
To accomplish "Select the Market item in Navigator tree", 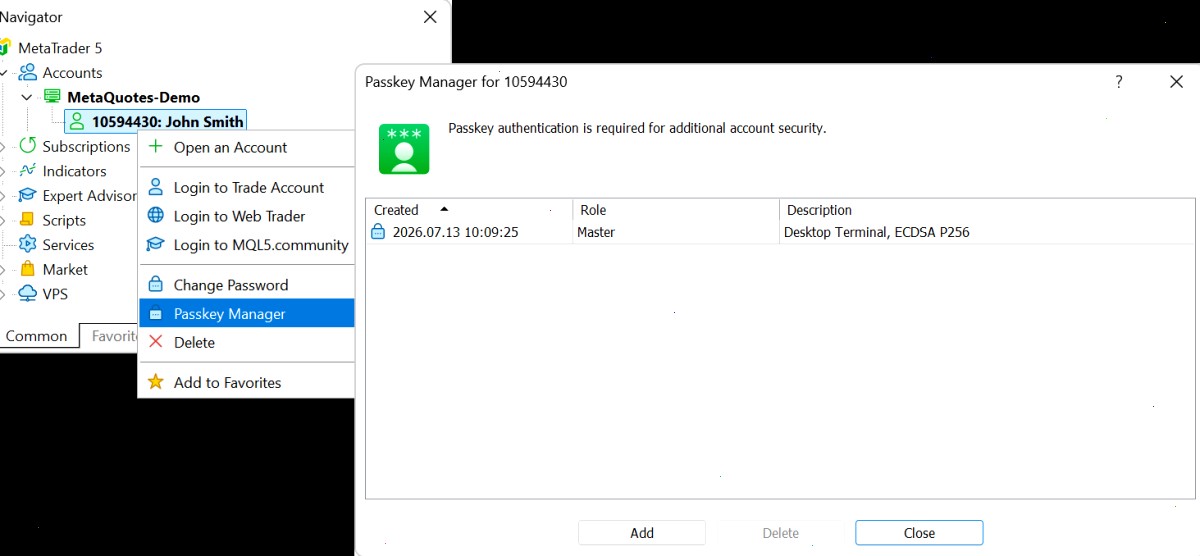I will coord(65,269).
